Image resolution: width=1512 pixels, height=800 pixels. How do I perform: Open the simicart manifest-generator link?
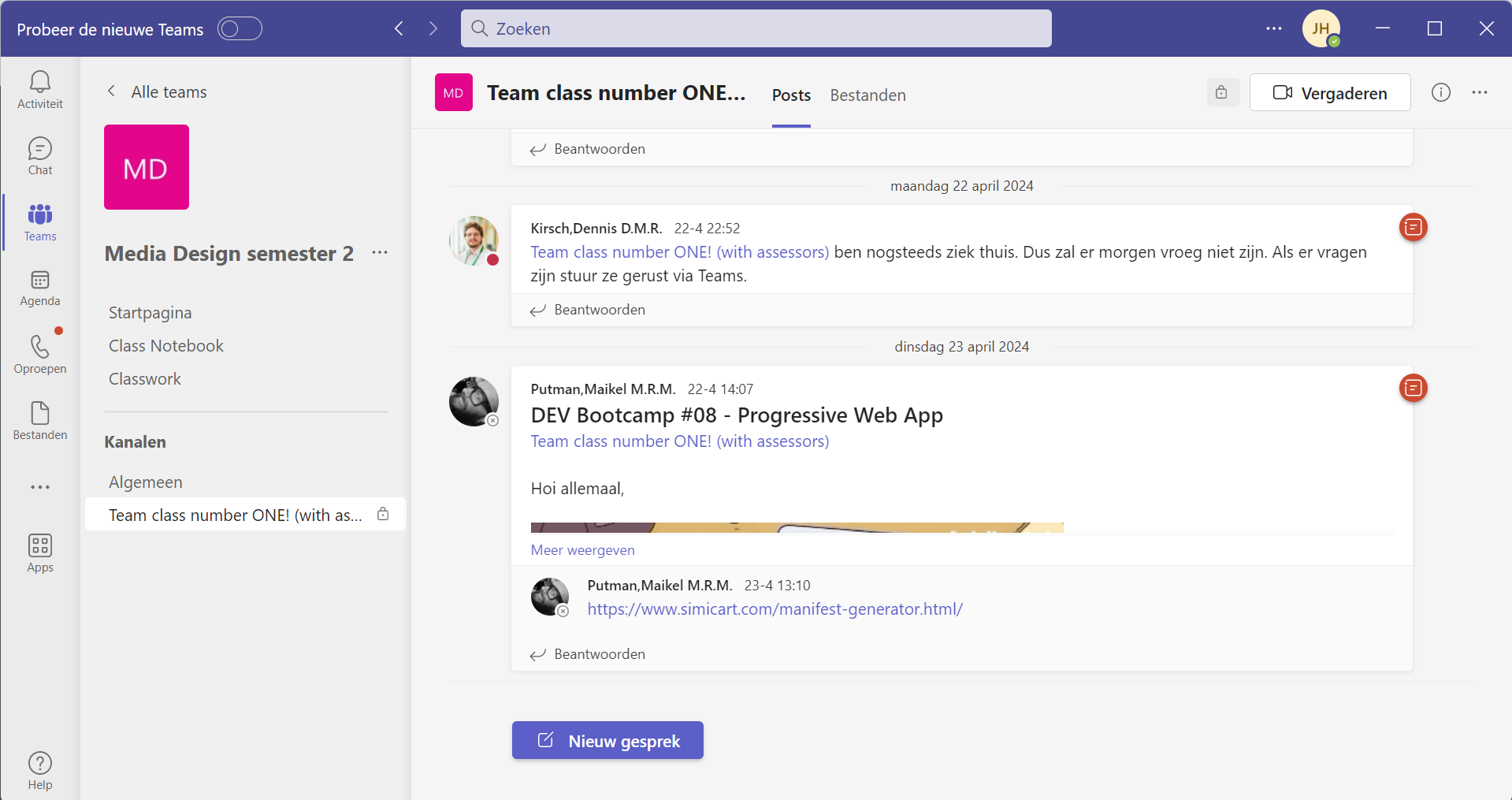[x=775, y=609]
